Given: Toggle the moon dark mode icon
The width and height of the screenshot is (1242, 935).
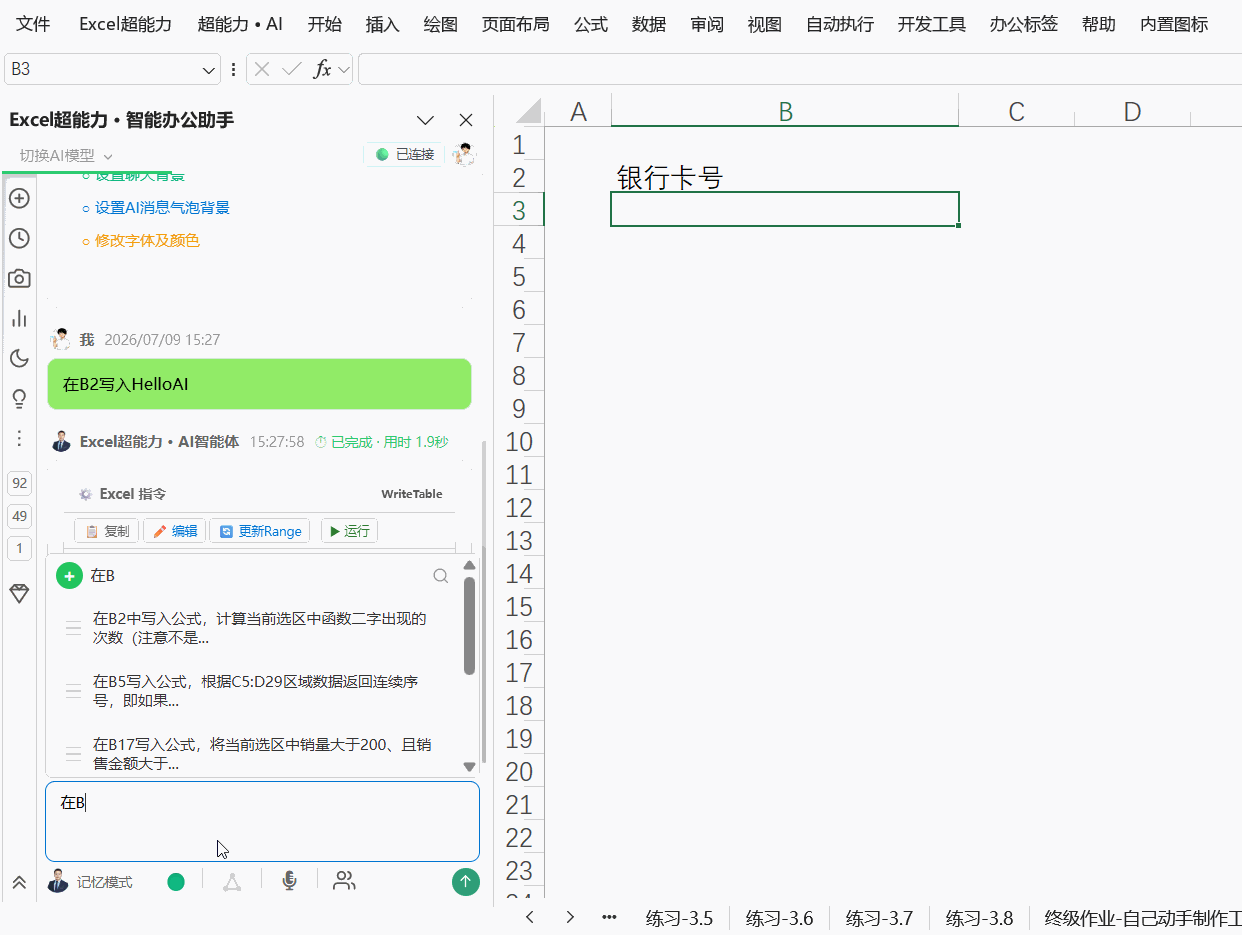Looking at the screenshot, I should 19,358.
